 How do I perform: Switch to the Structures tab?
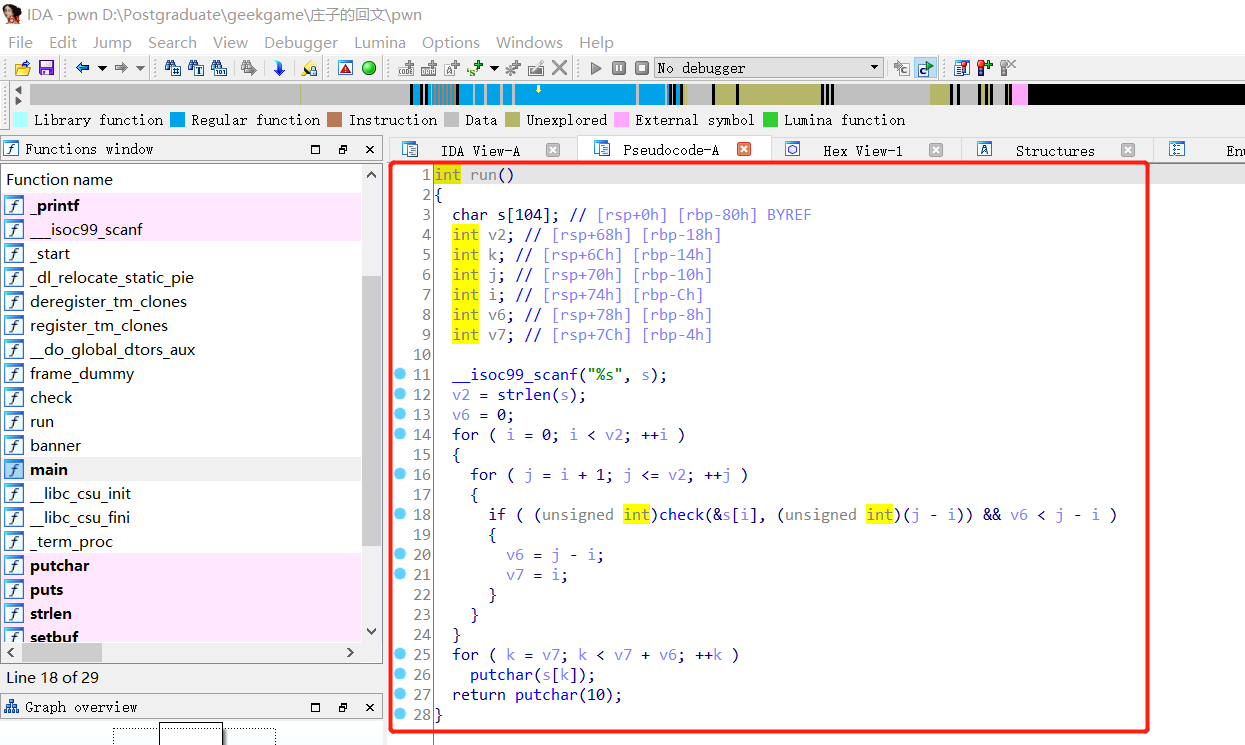point(1055,150)
